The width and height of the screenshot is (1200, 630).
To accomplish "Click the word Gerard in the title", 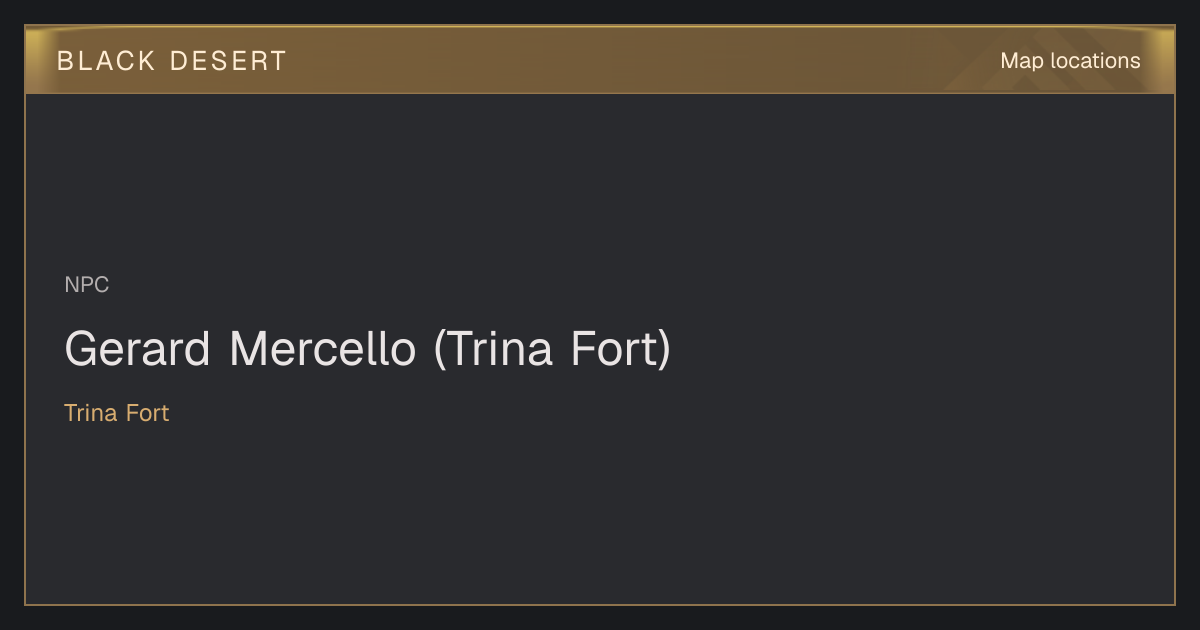I will click(138, 350).
